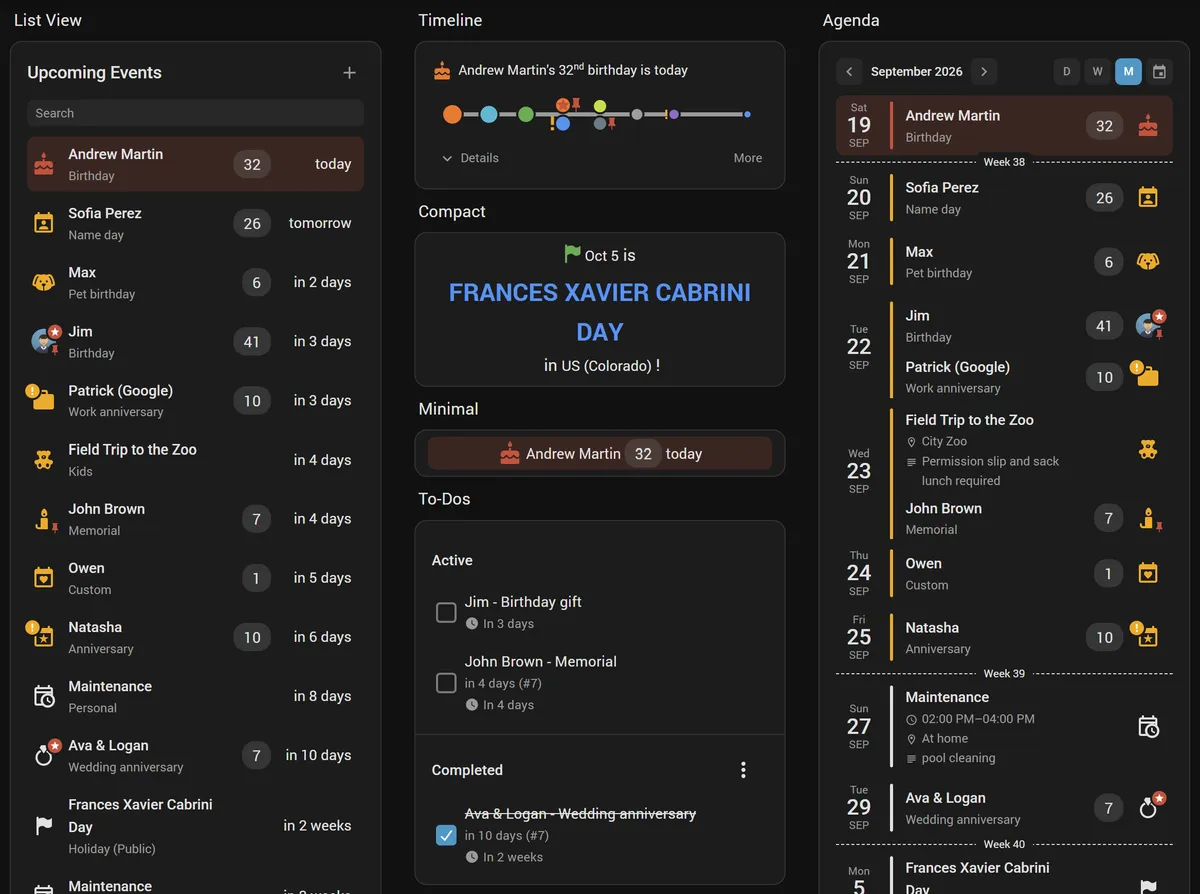The image size is (1200, 894).
Task: Click heart calendar icon for Owen in list
Action: click(x=43, y=578)
